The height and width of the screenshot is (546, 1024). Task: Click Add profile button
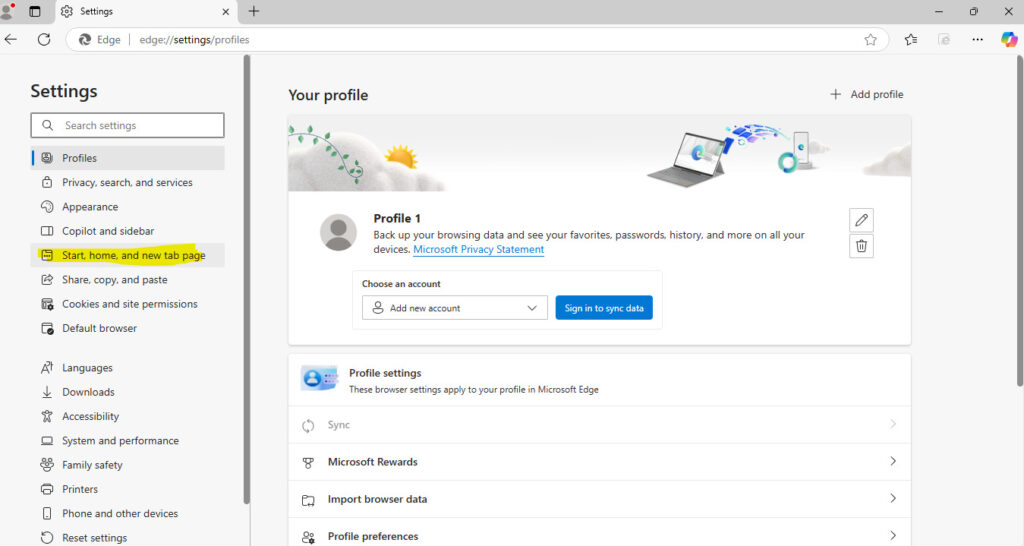click(x=867, y=94)
